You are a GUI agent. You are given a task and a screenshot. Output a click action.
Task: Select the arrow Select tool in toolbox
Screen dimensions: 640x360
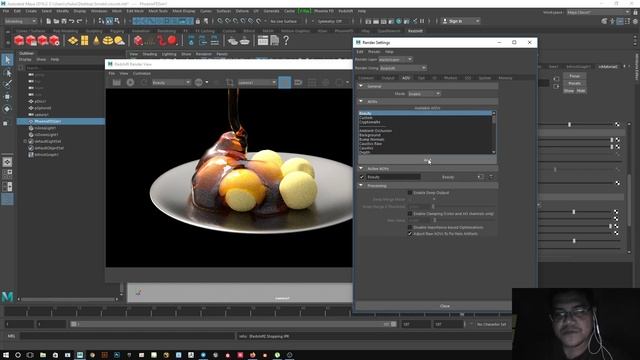point(7,60)
